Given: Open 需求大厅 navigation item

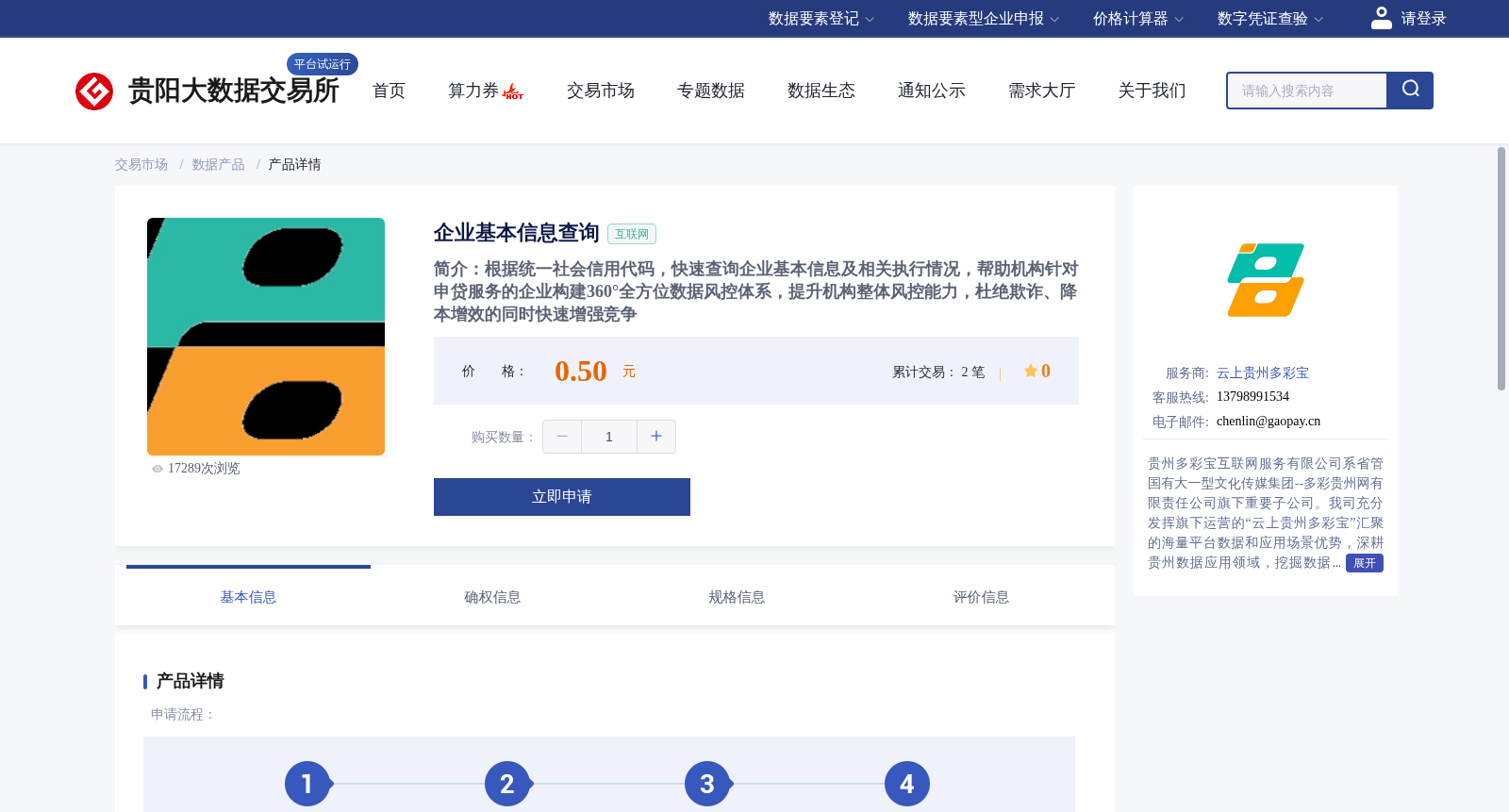Looking at the screenshot, I should 1042,91.
